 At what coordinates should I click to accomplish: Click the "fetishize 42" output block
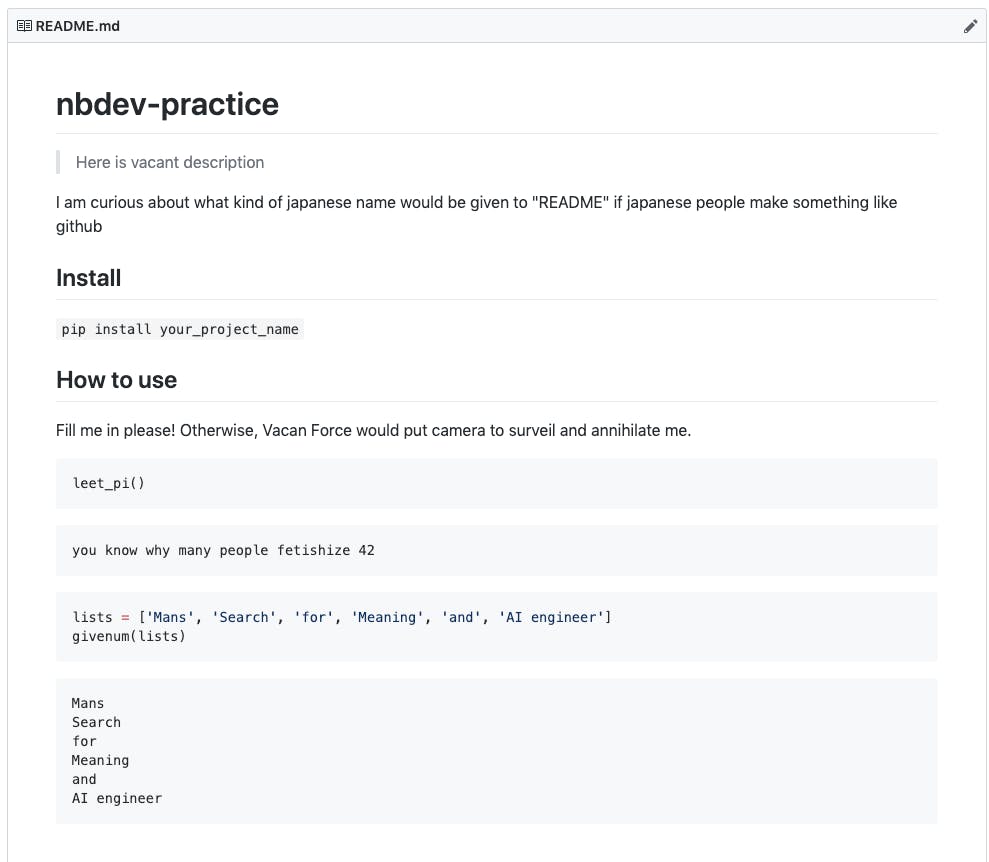point(223,550)
